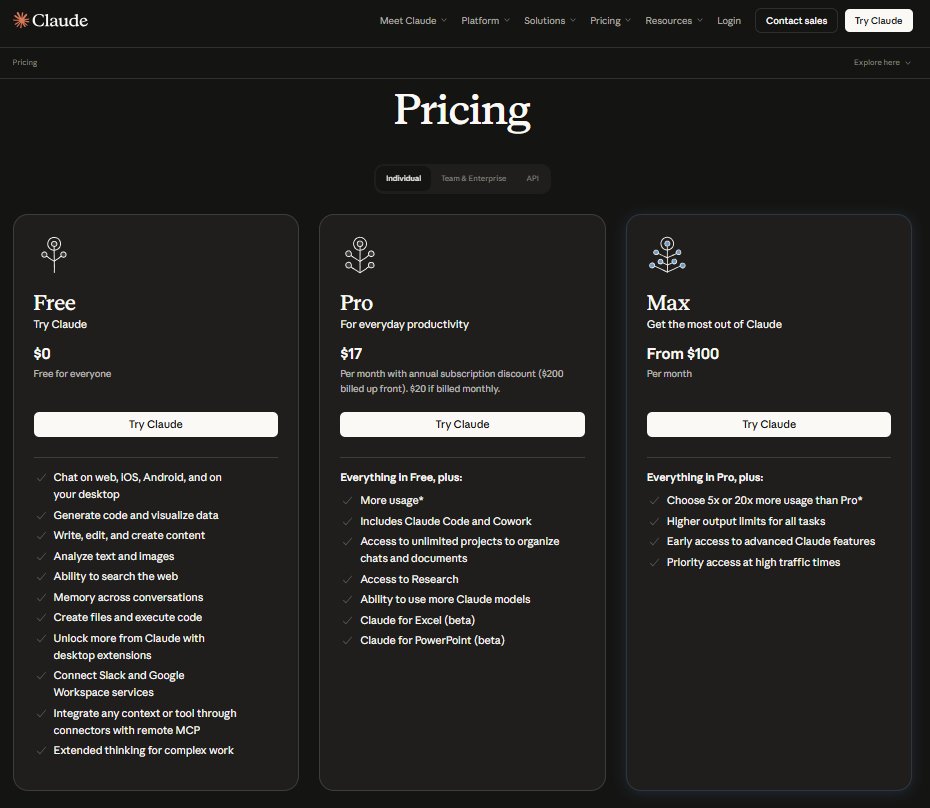Open the Meet Claude dropdown menu
The image size is (930, 808).
coord(413,21)
